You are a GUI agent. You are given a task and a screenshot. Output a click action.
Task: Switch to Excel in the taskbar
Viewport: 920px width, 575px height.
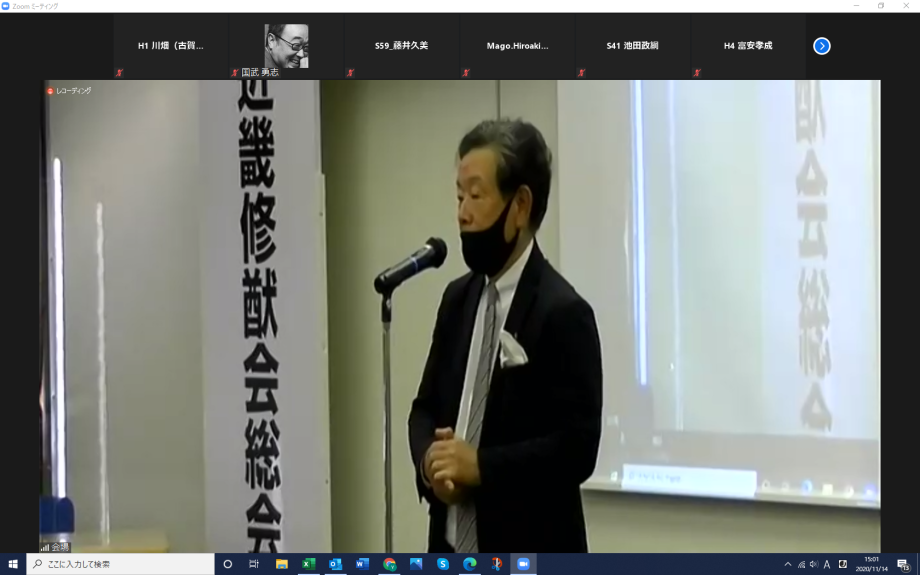tap(308, 564)
